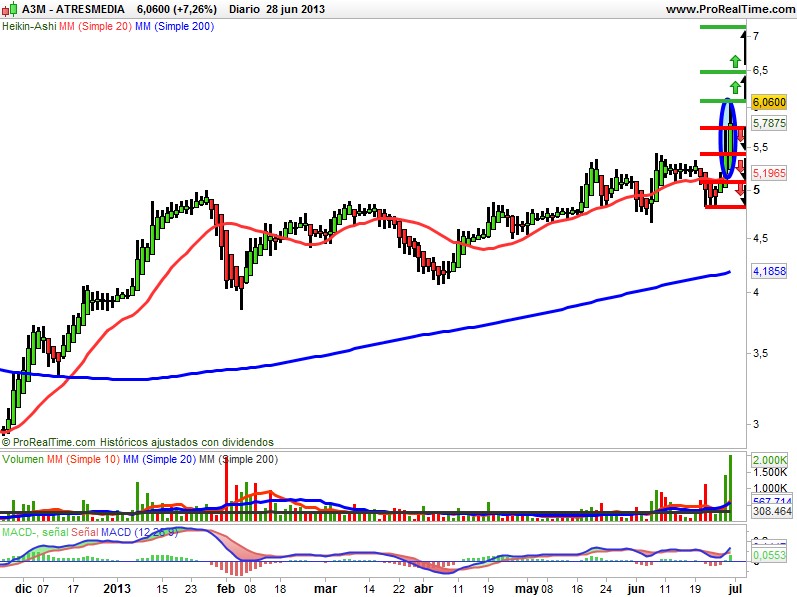Click the 7 price axis label
Screen dimensions: 797x597
coord(756,36)
